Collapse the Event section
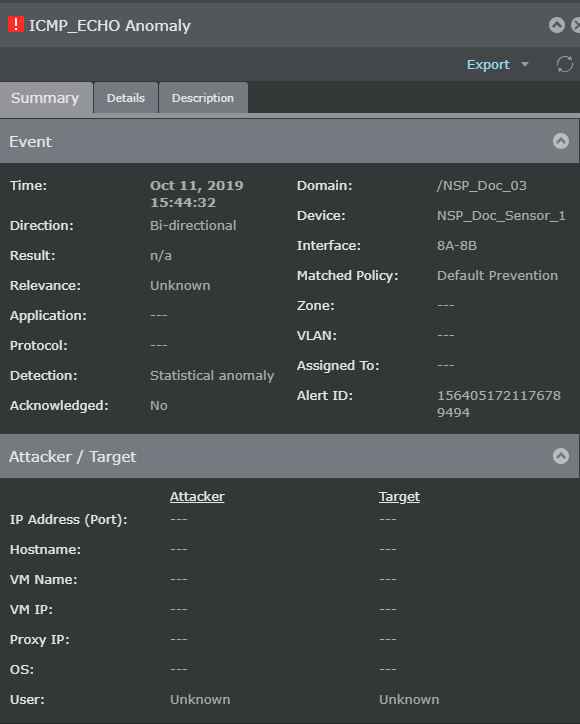The image size is (580, 724). pos(561,141)
